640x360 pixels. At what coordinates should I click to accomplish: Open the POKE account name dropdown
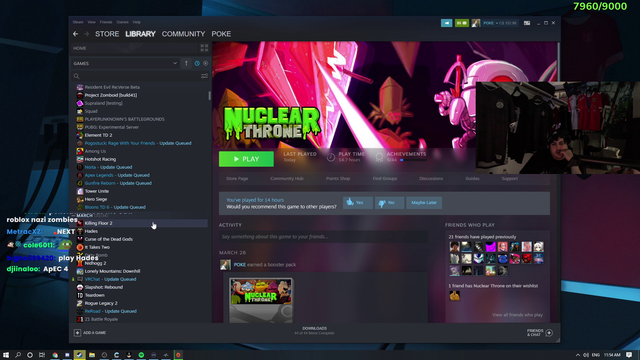point(500,23)
